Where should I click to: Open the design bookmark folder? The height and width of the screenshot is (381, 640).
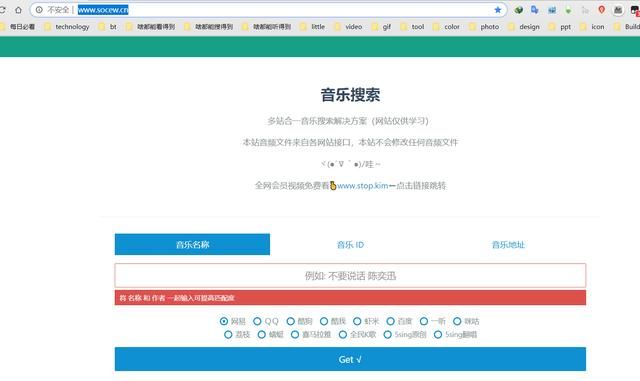click(524, 27)
